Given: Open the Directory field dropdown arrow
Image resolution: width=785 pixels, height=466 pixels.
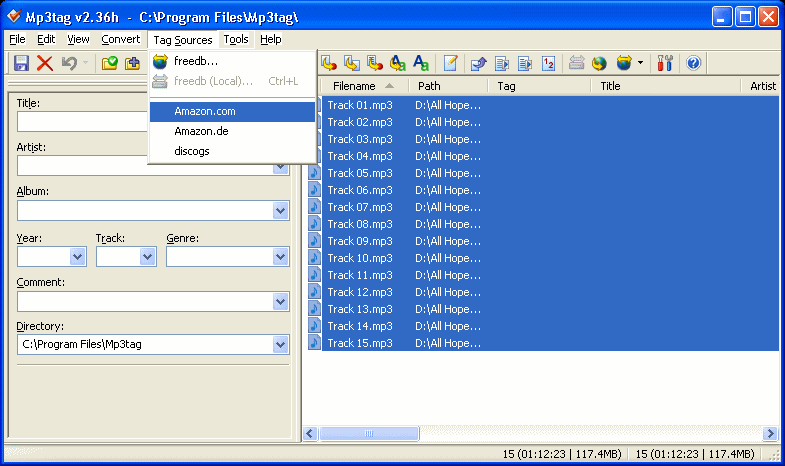Looking at the screenshot, I should pos(281,345).
